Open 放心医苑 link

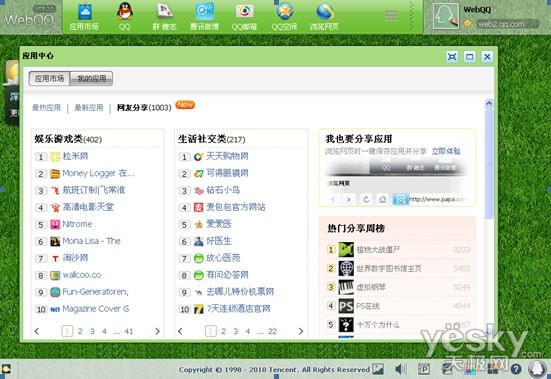(x=223, y=258)
